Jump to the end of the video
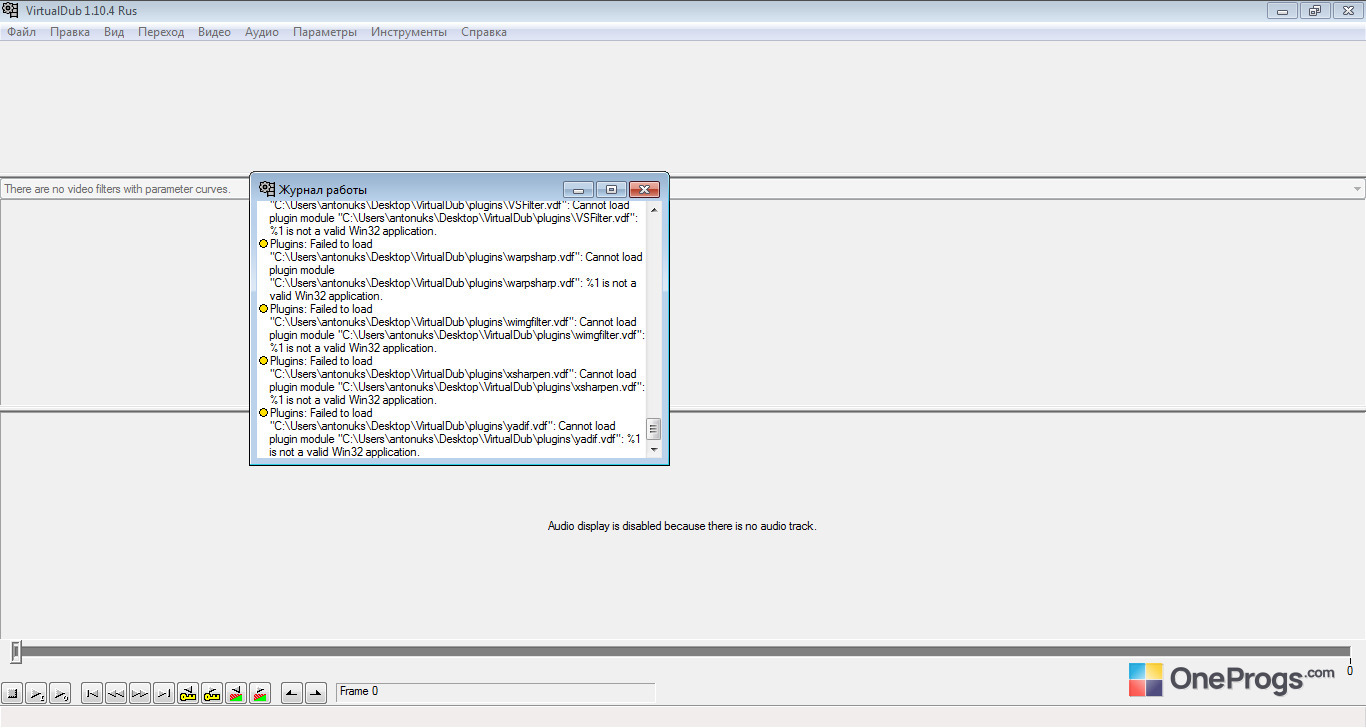 (164, 692)
